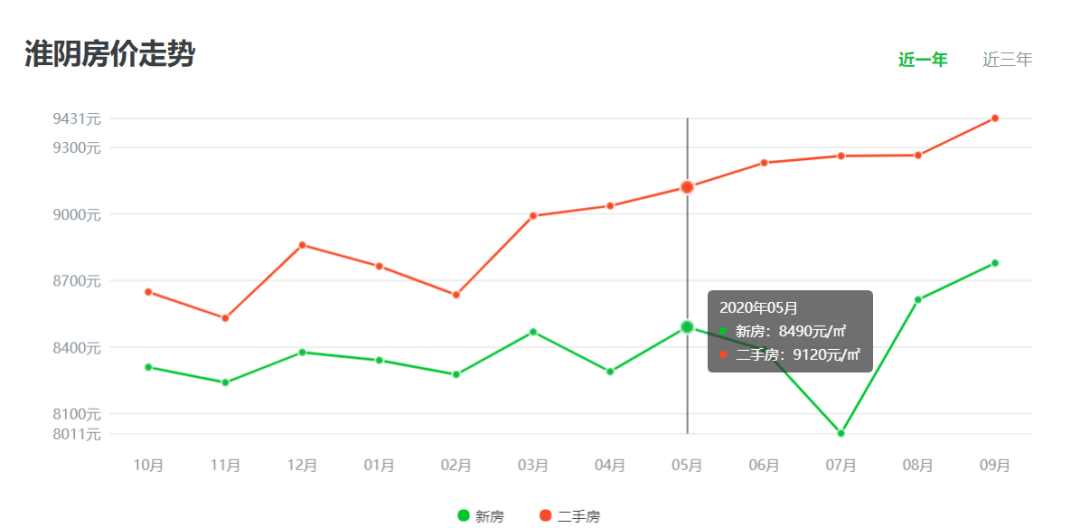Viewport: 1080px width, 528px height.
Task: Click the 淮阴房价走势 chart title
Action: click(x=109, y=54)
